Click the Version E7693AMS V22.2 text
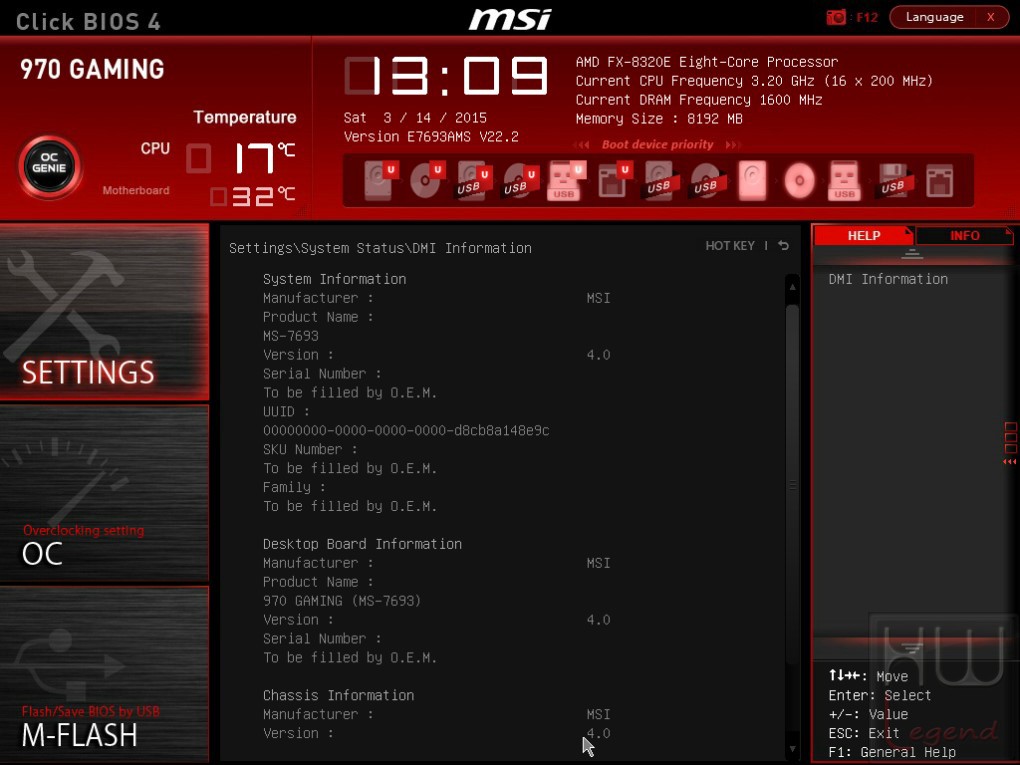This screenshot has width=1020, height=765. click(x=431, y=137)
